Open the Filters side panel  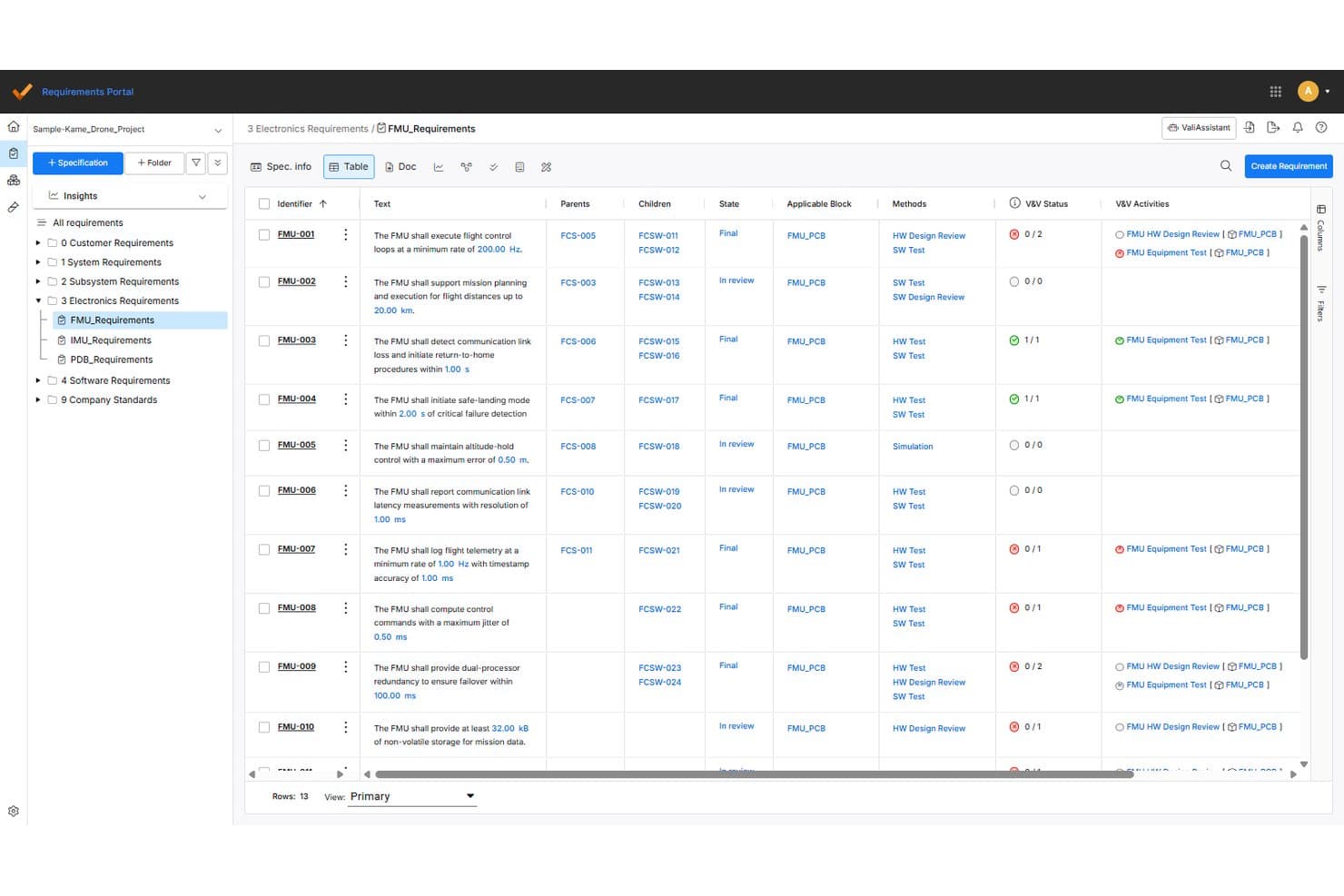tap(1320, 303)
